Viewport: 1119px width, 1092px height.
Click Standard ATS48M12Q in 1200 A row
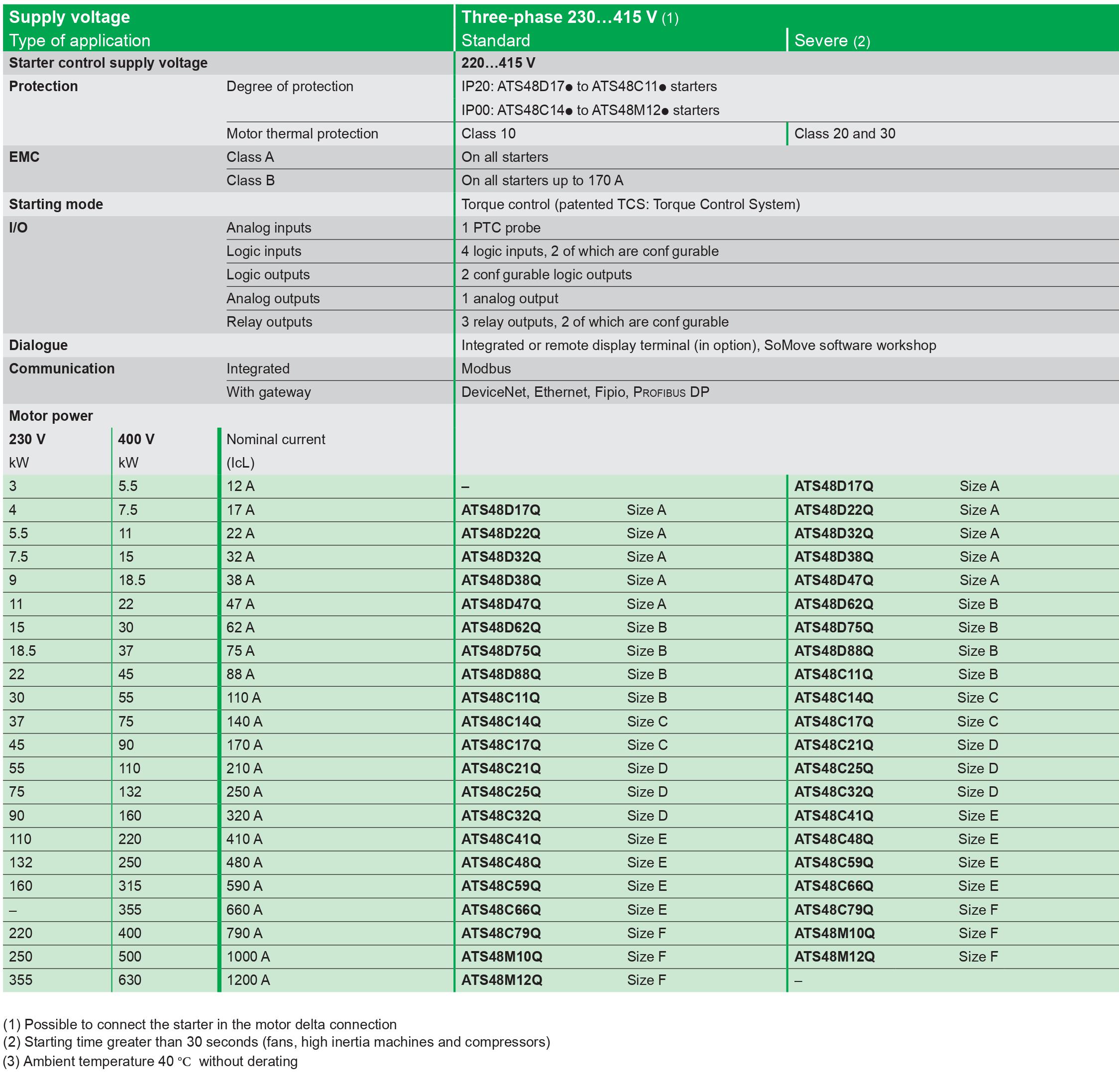(x=502, y=980)
